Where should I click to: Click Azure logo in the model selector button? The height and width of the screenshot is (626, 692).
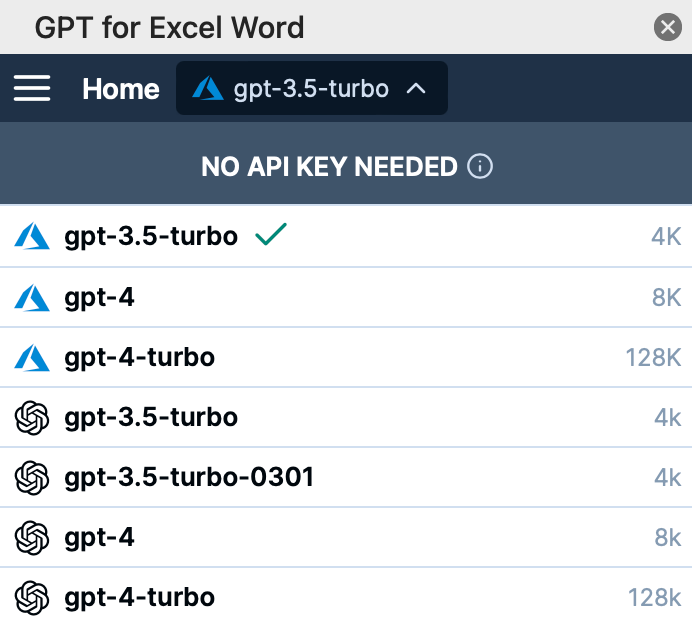point(208,88)
